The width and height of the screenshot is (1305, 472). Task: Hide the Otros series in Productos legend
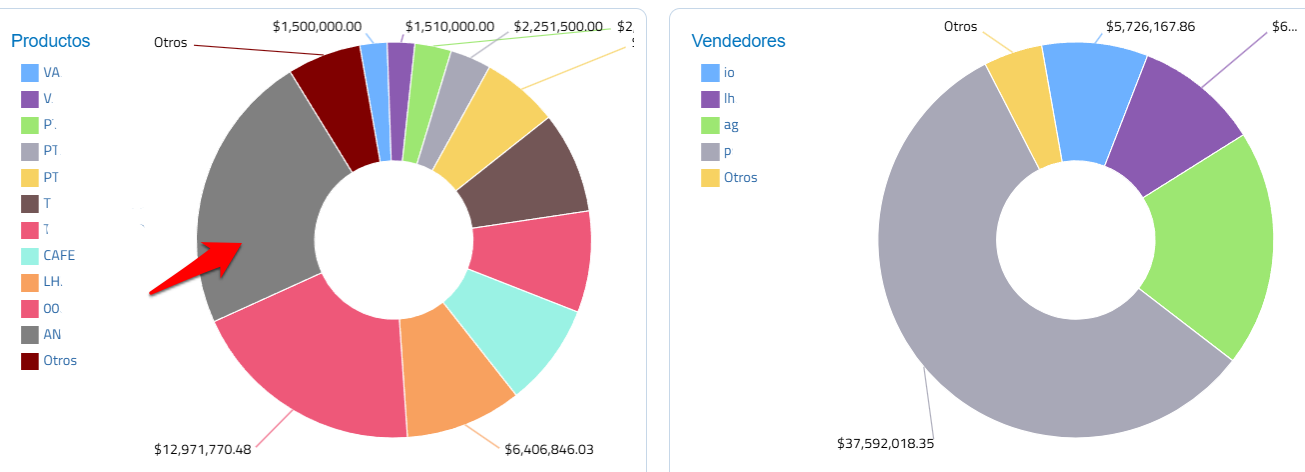coord(60,360)
